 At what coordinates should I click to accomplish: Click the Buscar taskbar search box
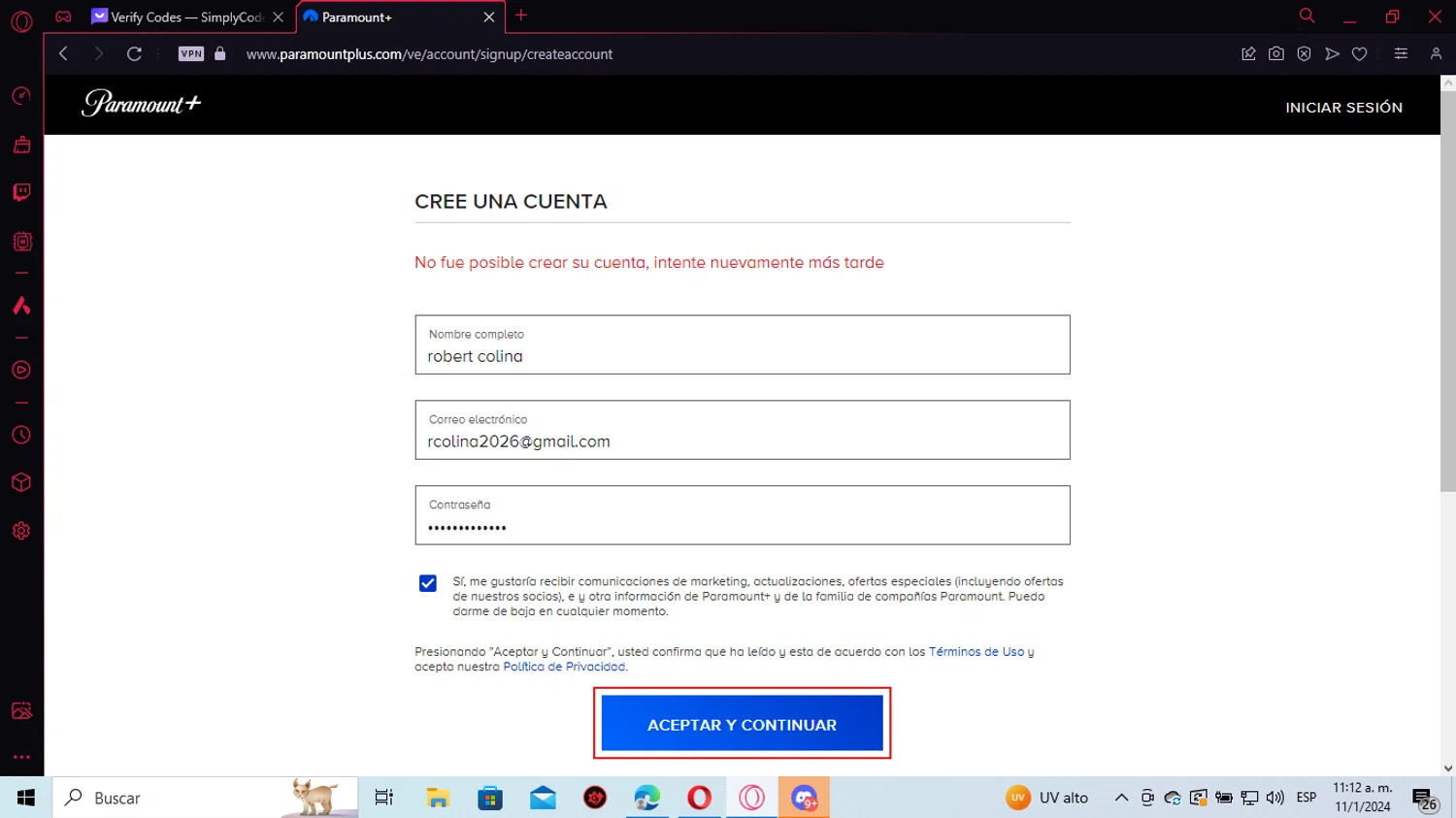point(206,798)
